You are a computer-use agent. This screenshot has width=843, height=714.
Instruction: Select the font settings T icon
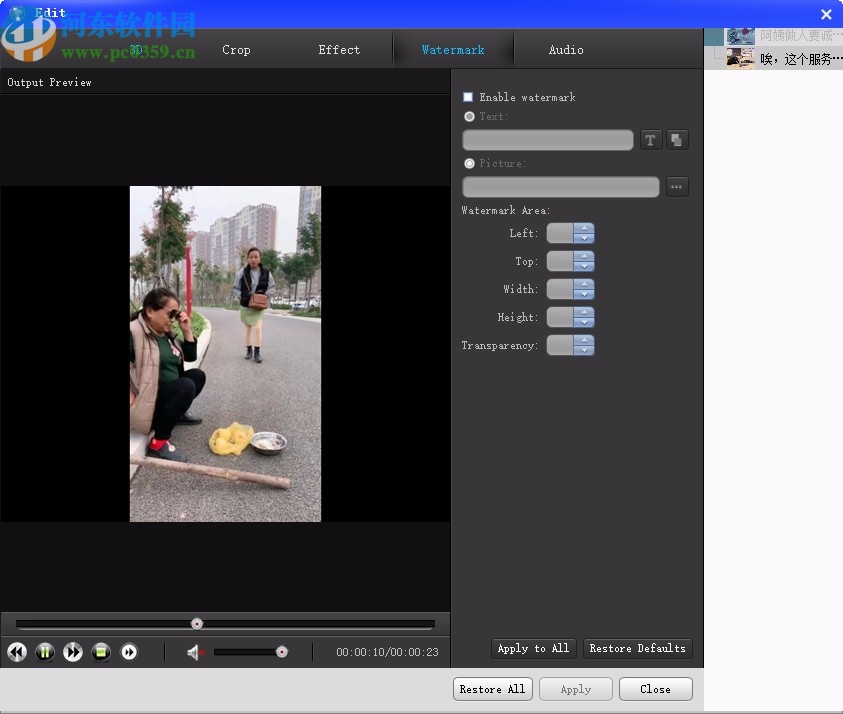pos(650,140)
